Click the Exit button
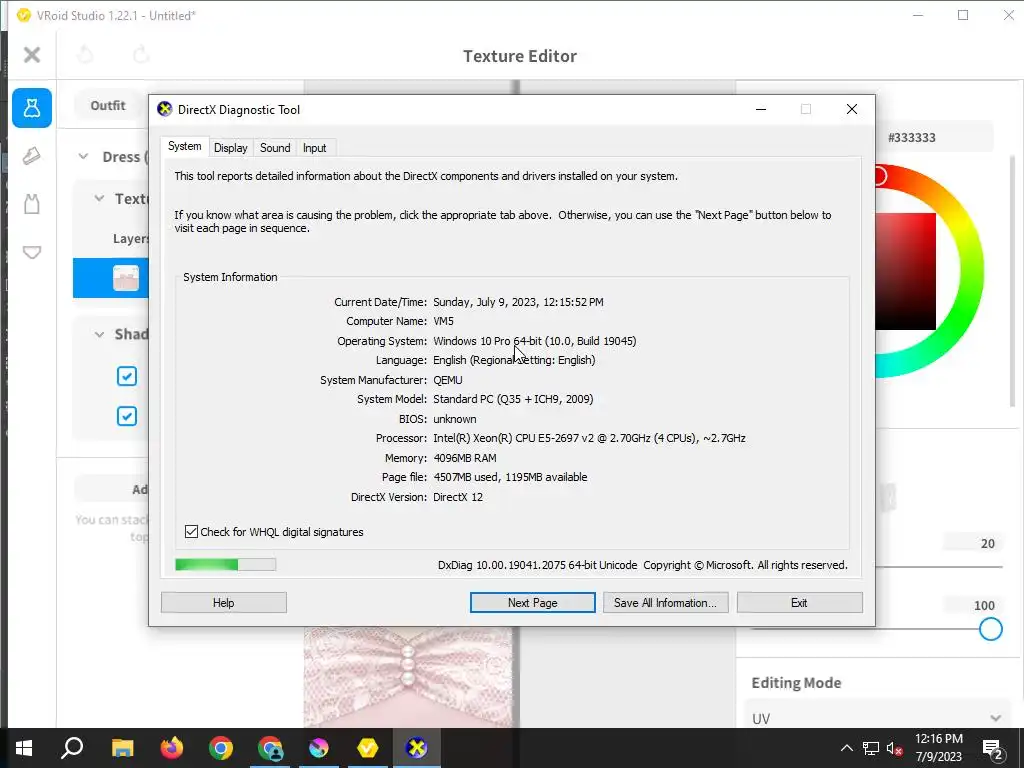The image size is (1024, 768). (799, 603)
